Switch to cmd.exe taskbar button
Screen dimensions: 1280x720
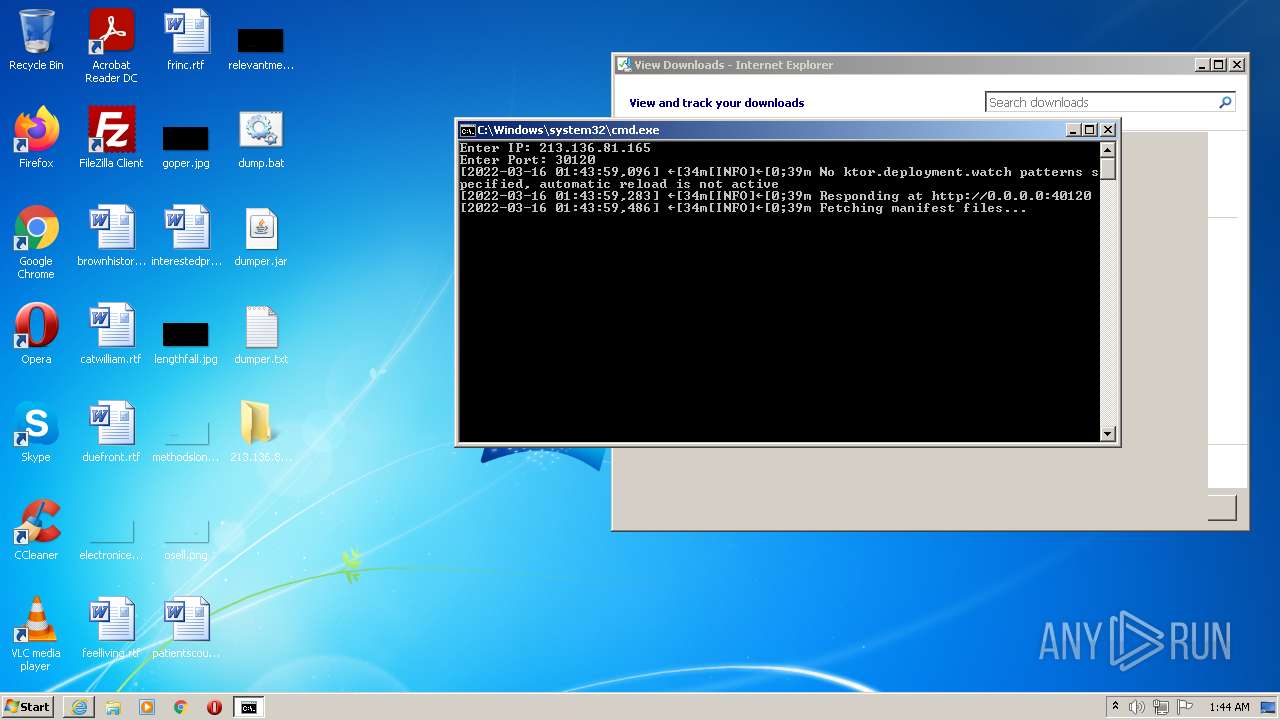click(248, 707)
